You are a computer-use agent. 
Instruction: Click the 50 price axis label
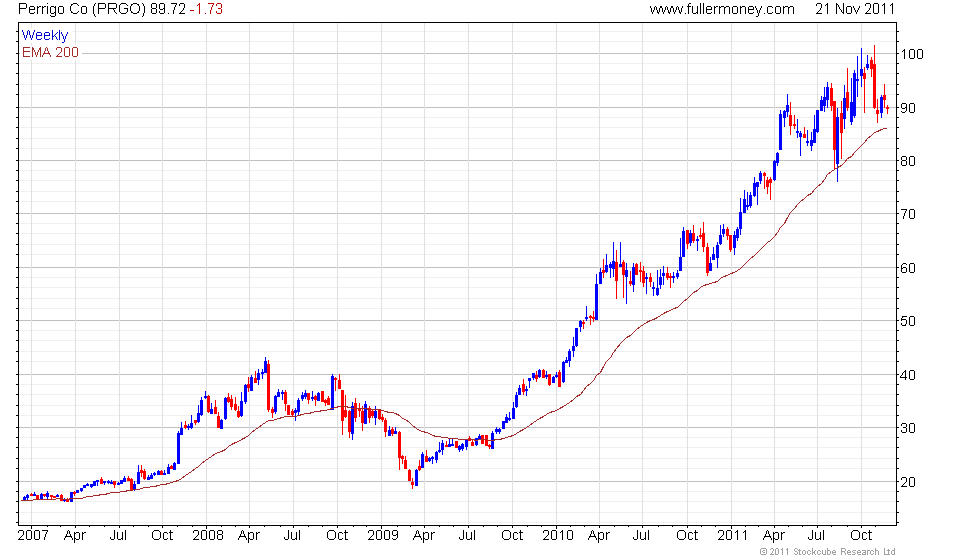tap(908, 321)
